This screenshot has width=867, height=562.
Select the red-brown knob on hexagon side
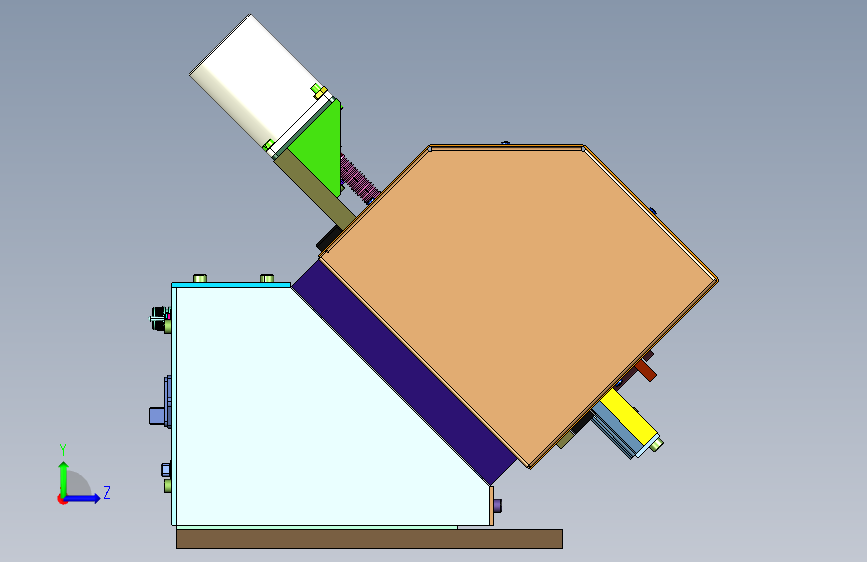pyautogui.click(x=646, y=370)
